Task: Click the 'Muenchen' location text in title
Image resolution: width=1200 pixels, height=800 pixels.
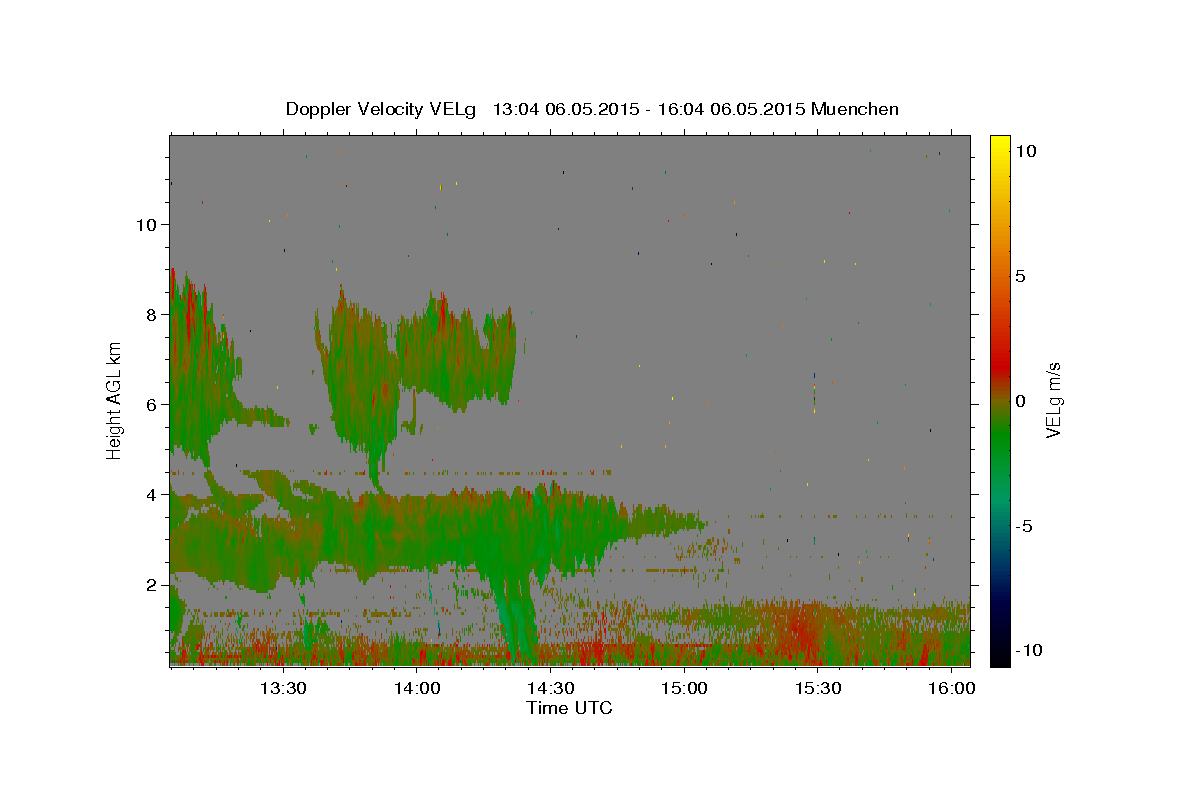Action: pos(855,109)
